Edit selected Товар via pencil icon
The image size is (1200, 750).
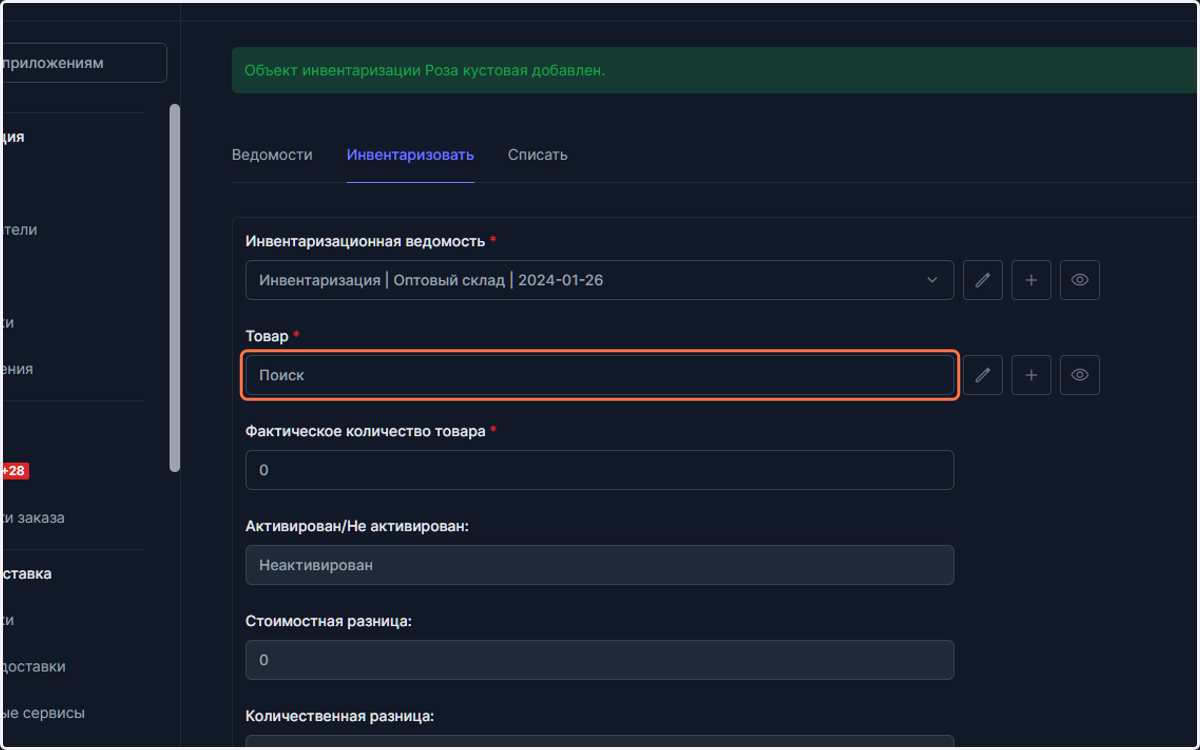(x=983, y=375)
